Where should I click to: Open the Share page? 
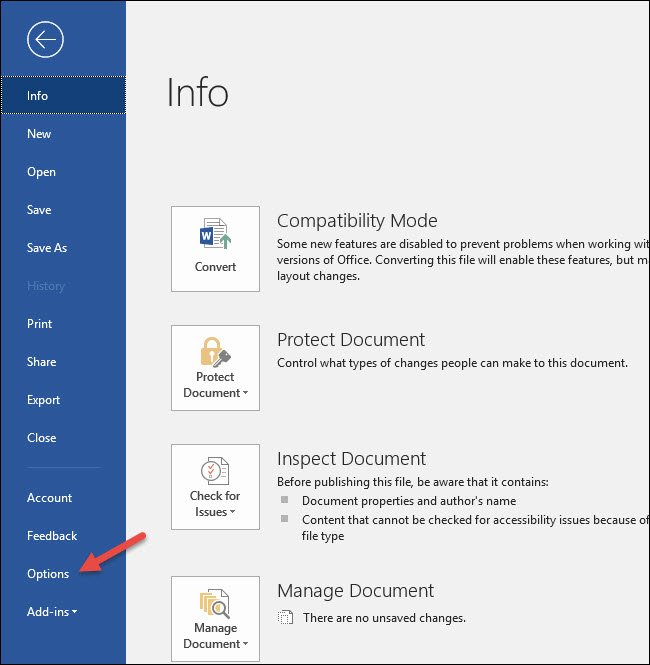click(41, 362)
